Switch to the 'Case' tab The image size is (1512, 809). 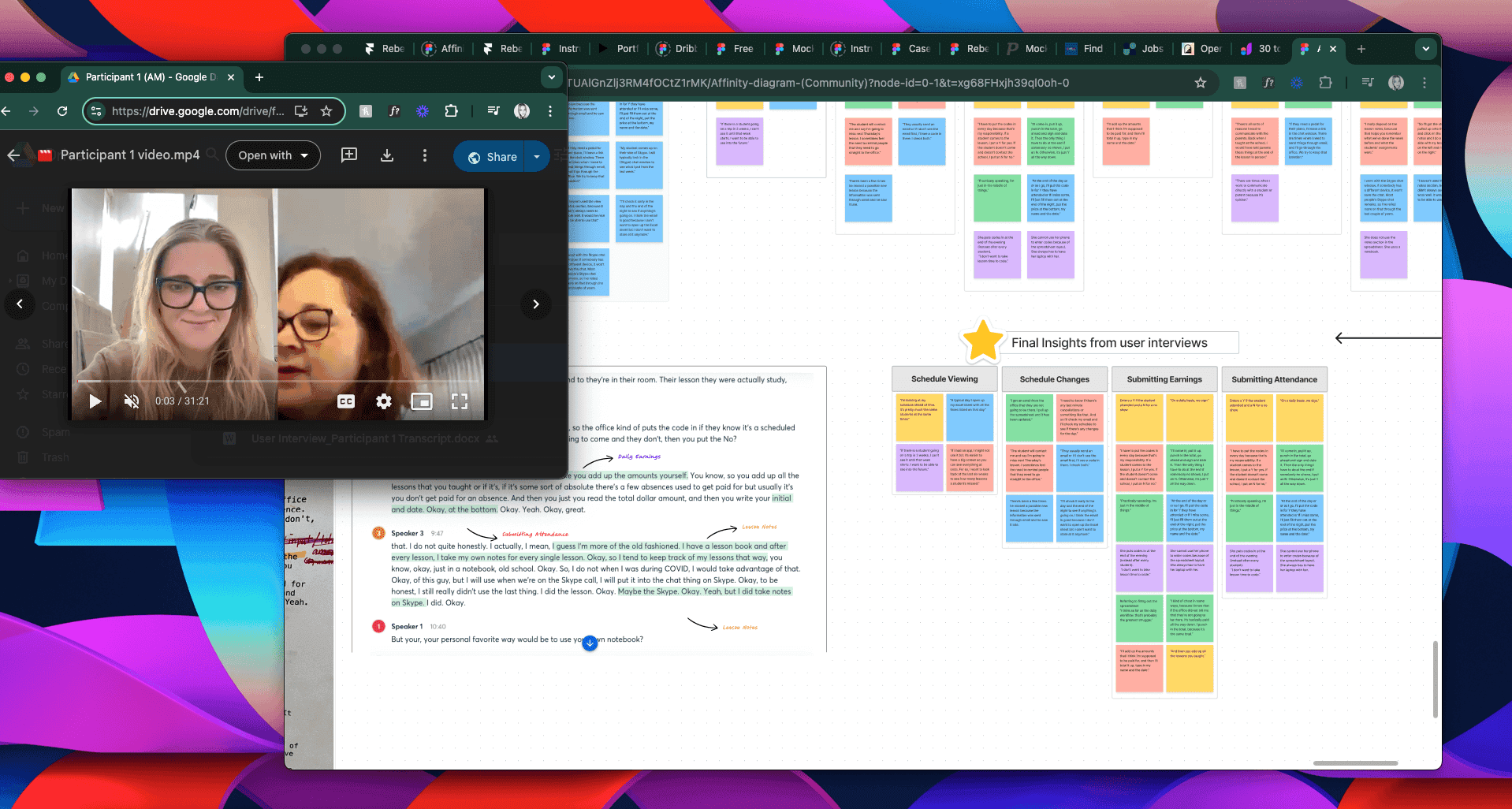coord(911,49)
